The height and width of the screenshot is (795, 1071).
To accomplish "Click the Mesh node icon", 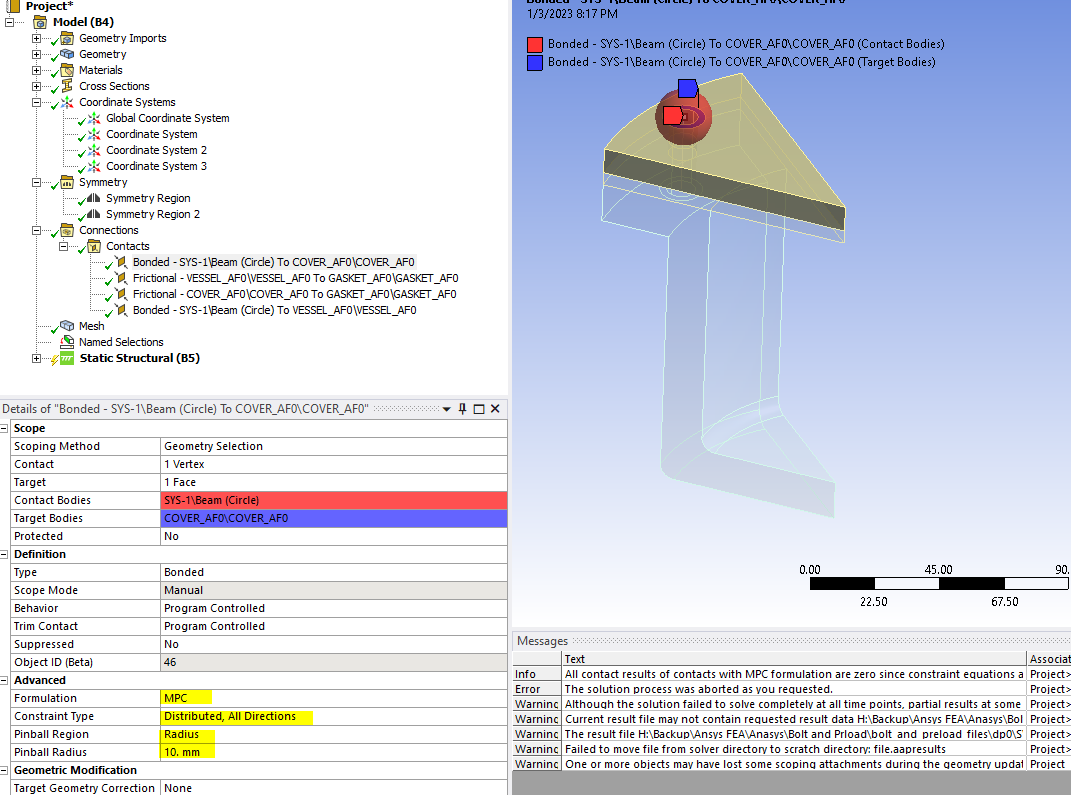I will pos(67,326).
